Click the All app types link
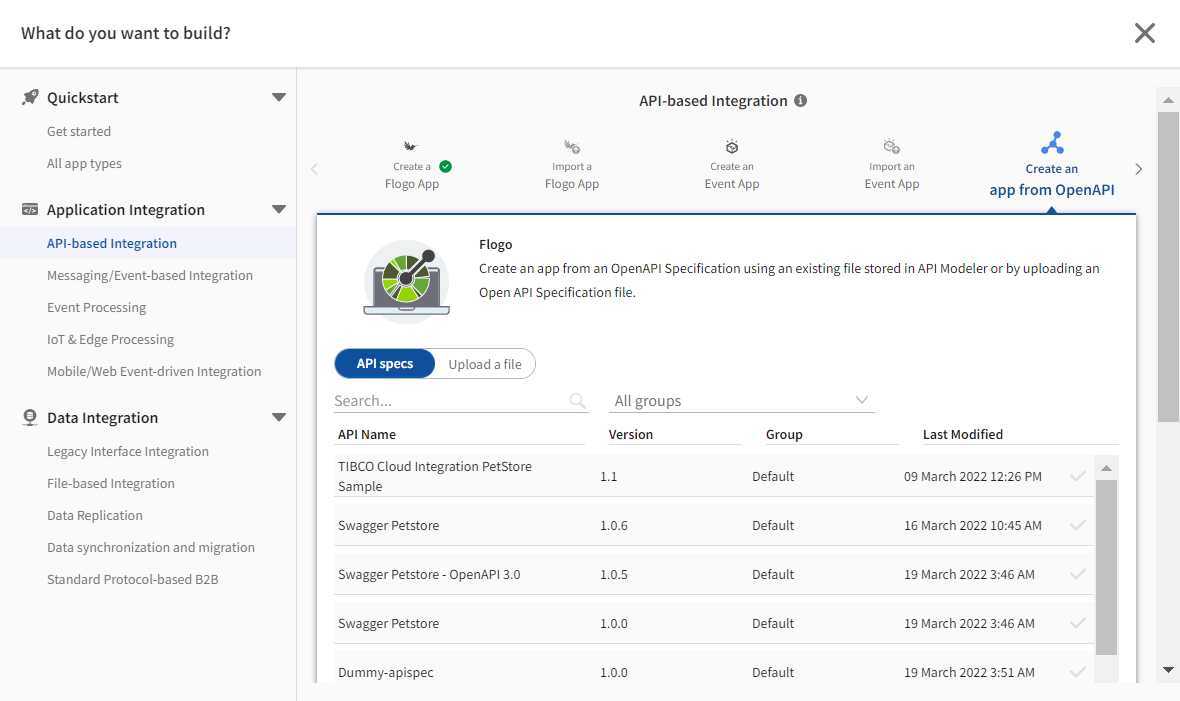Viewport: 1180px width, 701px height. [x=84, y=163]
